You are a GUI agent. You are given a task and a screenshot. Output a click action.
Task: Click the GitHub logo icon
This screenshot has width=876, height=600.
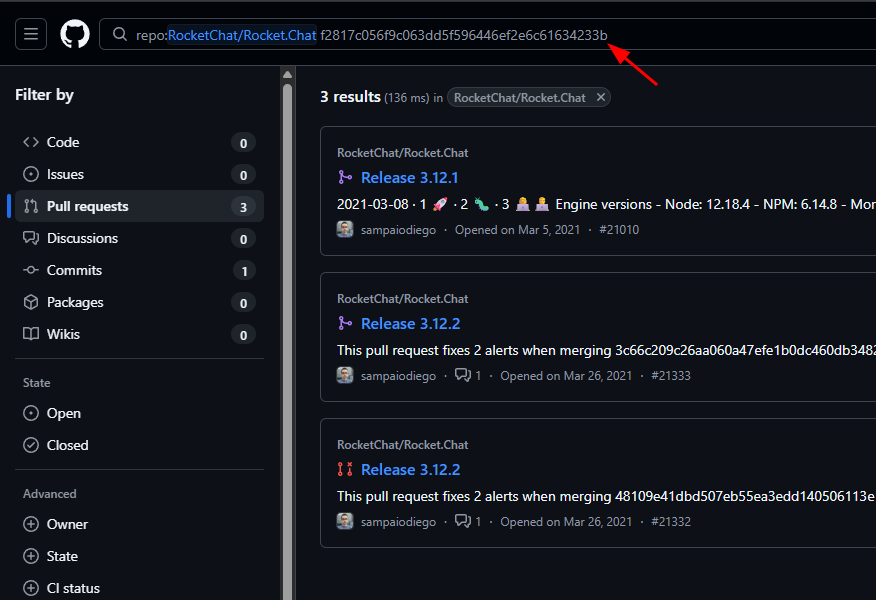(75, 34)
